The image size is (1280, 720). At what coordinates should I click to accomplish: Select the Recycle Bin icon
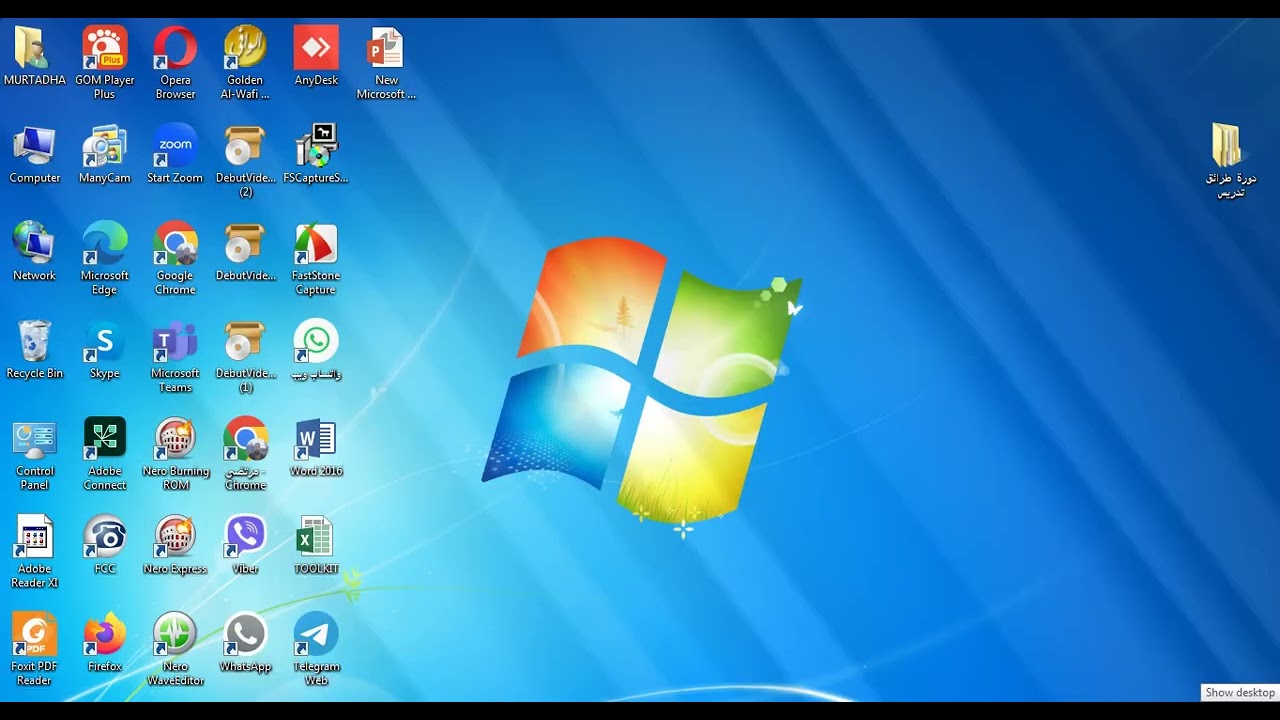pos(35,342)
